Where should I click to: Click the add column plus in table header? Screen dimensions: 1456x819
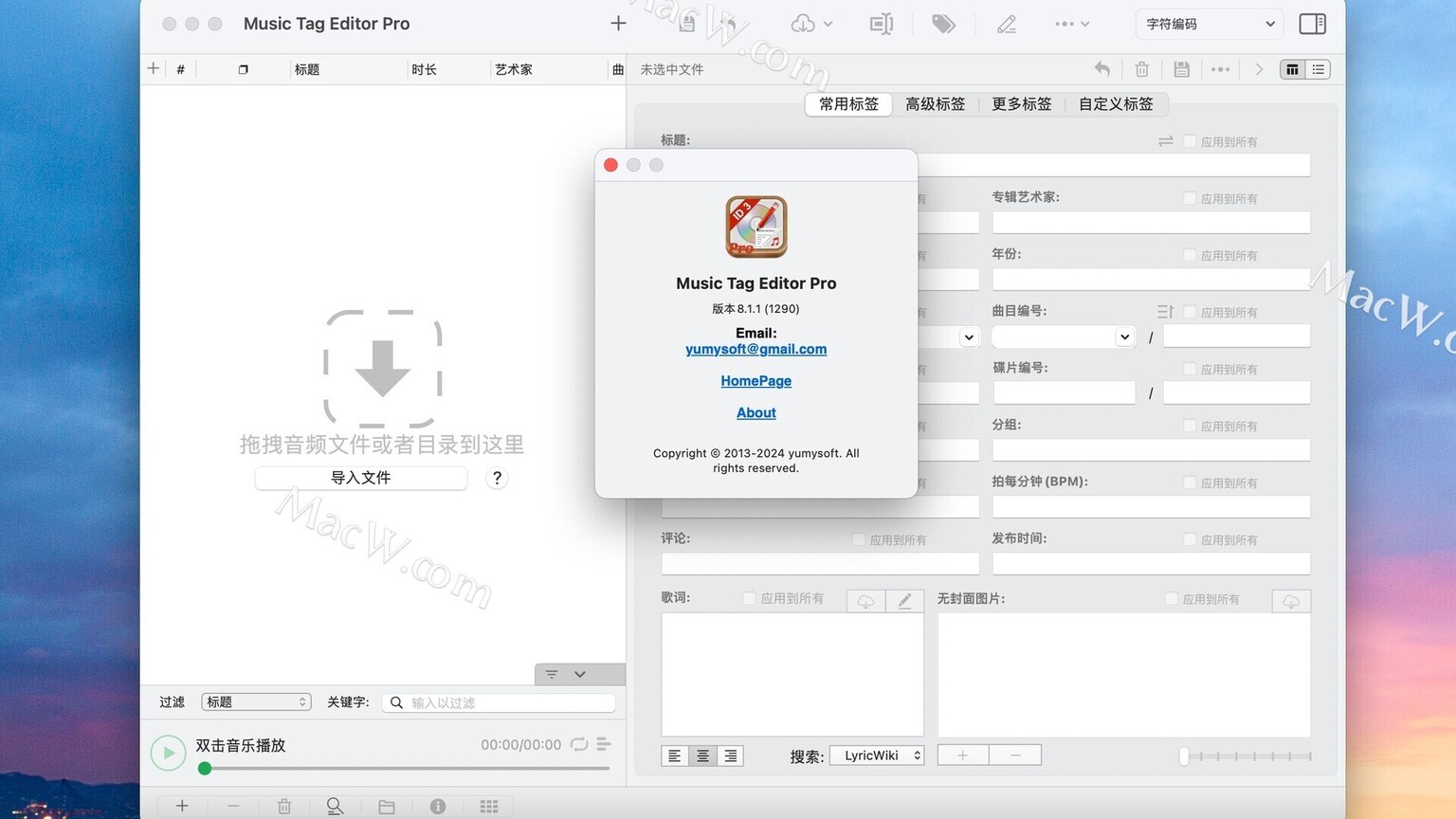click(153, 68)
